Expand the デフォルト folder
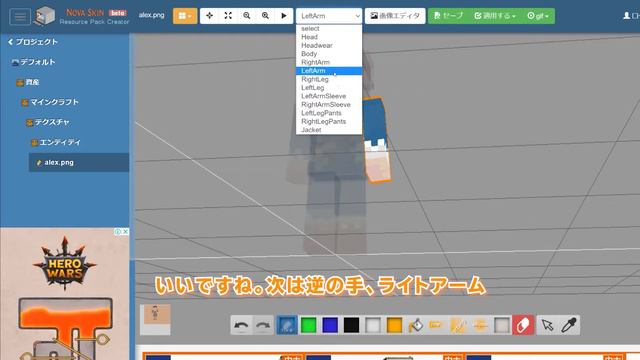640x360 pixels. tap(33, 62)
